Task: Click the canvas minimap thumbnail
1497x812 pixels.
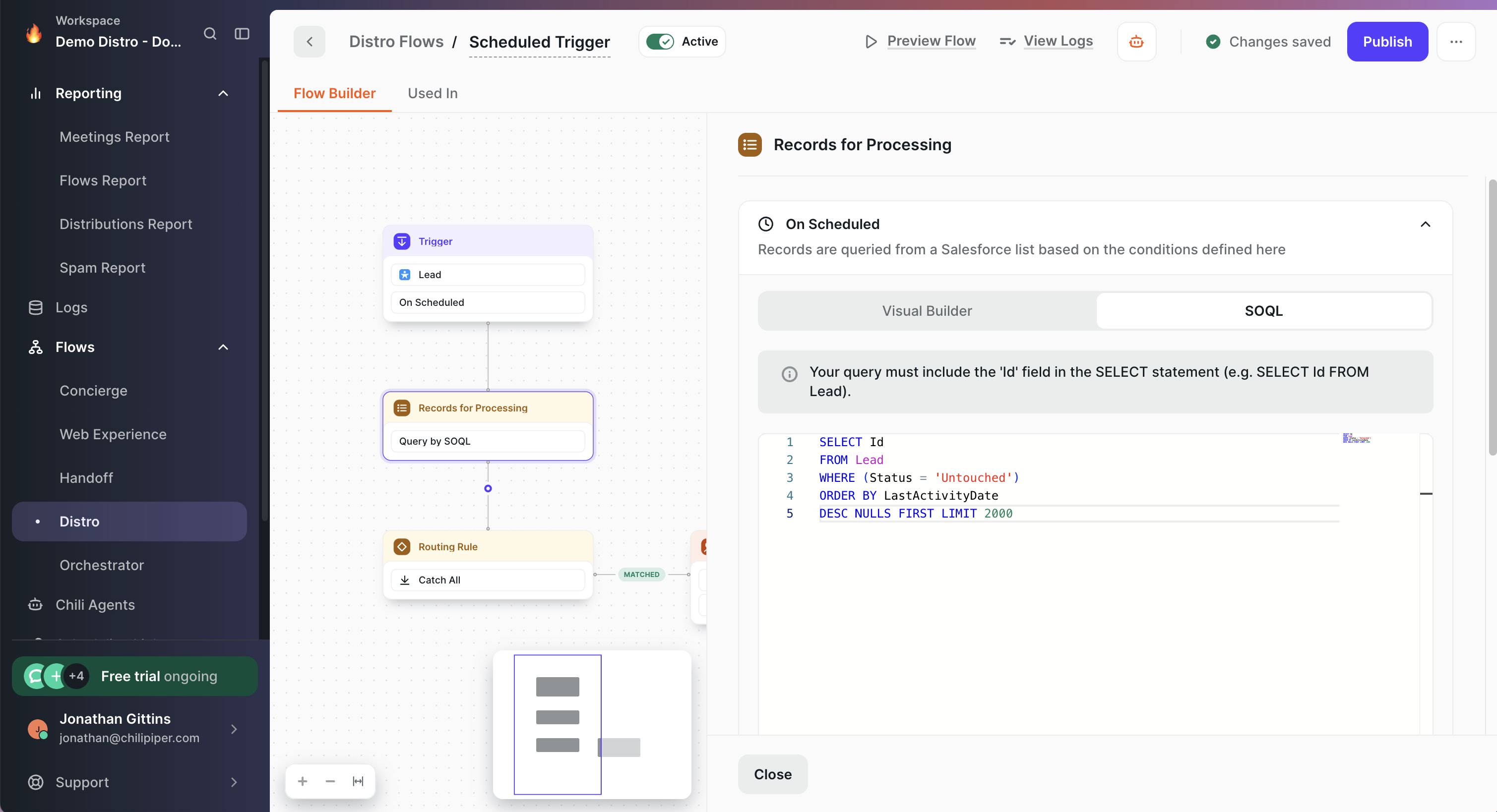Action: tap(592, 724)
